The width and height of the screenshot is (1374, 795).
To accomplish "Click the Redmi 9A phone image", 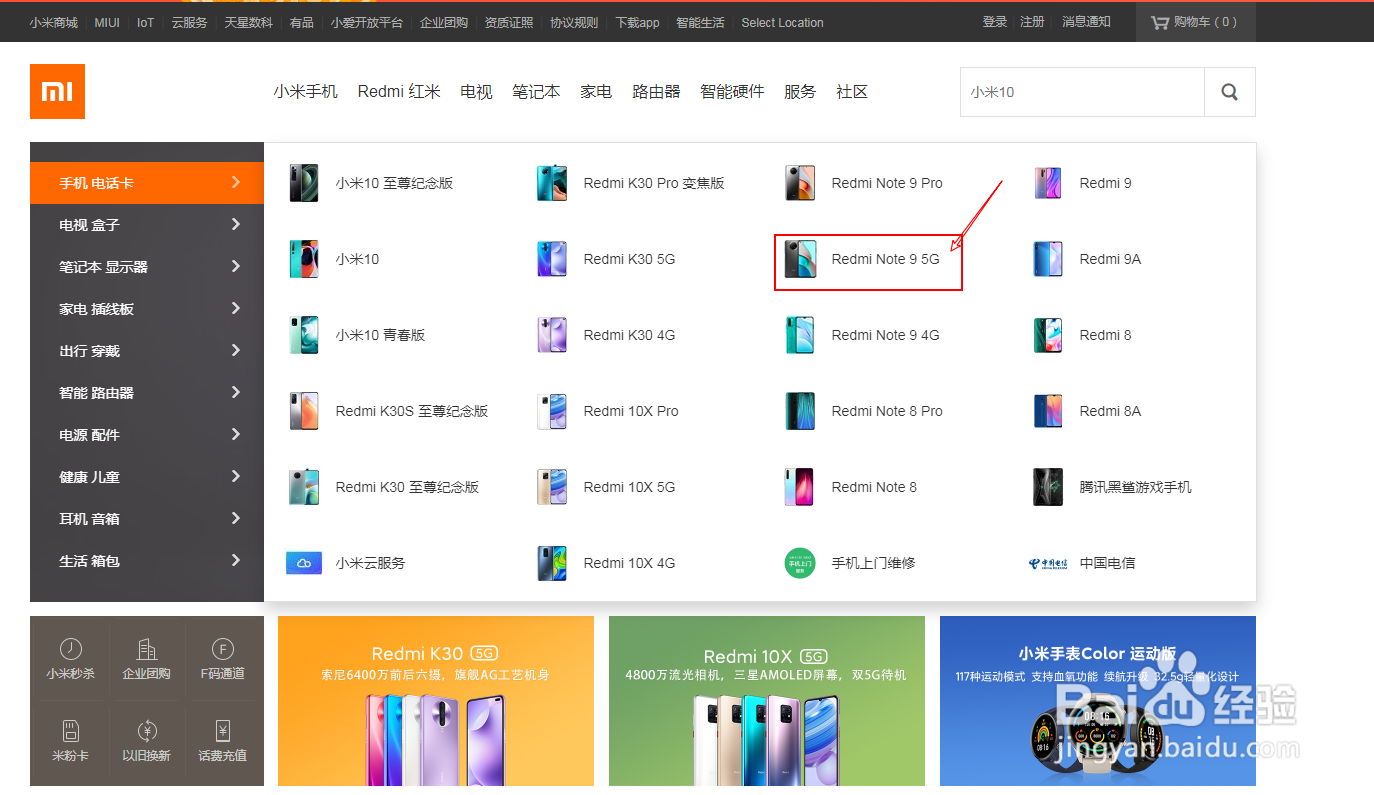I will coord(1048,259).
